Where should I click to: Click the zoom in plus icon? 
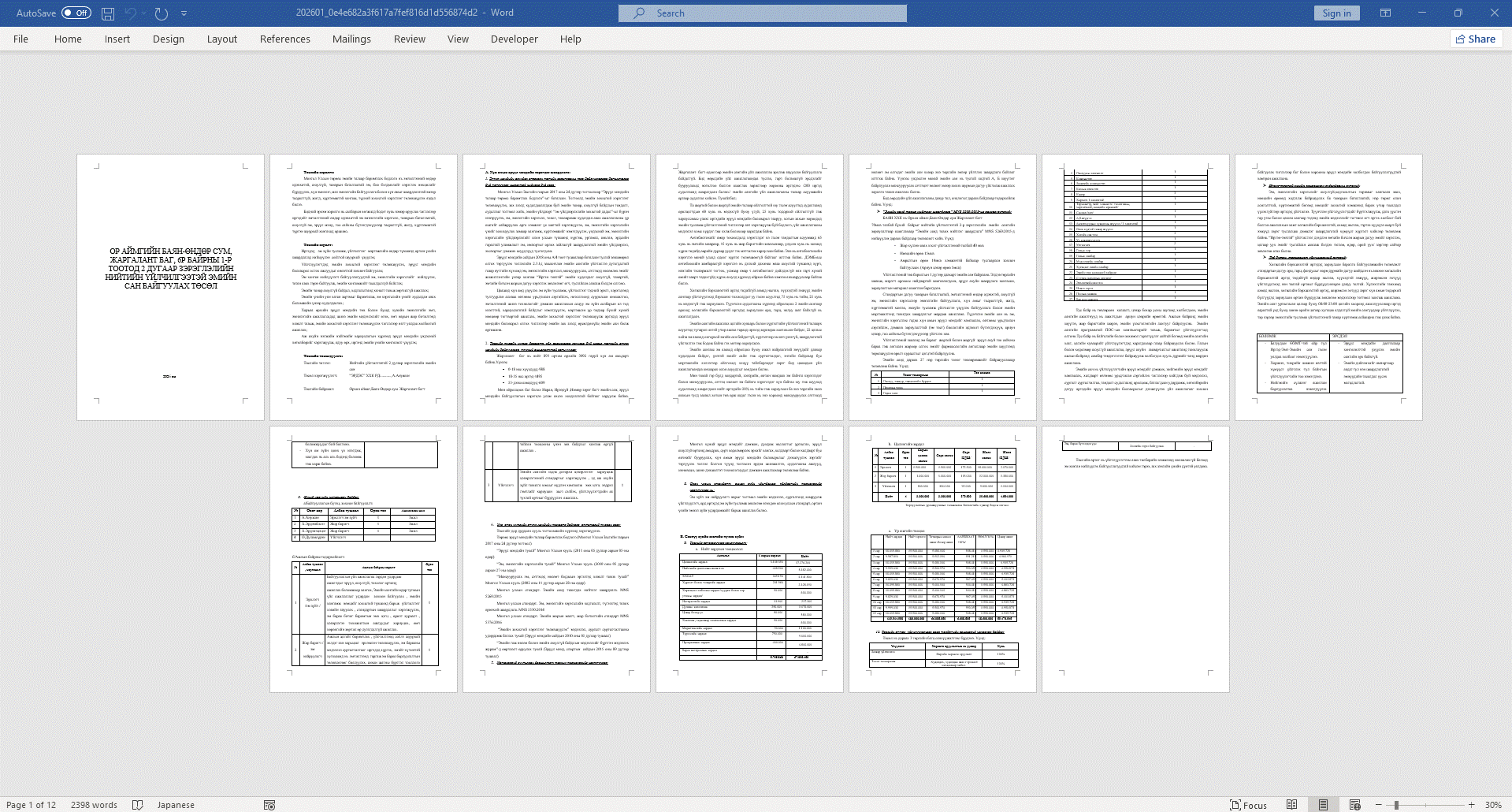coord(1471,805)
